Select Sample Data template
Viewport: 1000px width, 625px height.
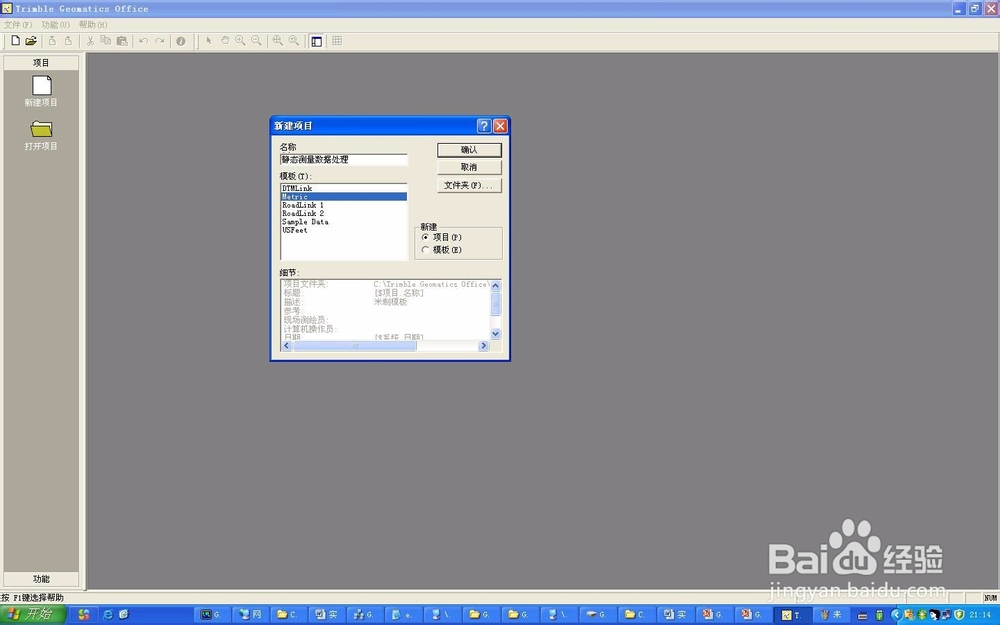click(x=344, y=222)
